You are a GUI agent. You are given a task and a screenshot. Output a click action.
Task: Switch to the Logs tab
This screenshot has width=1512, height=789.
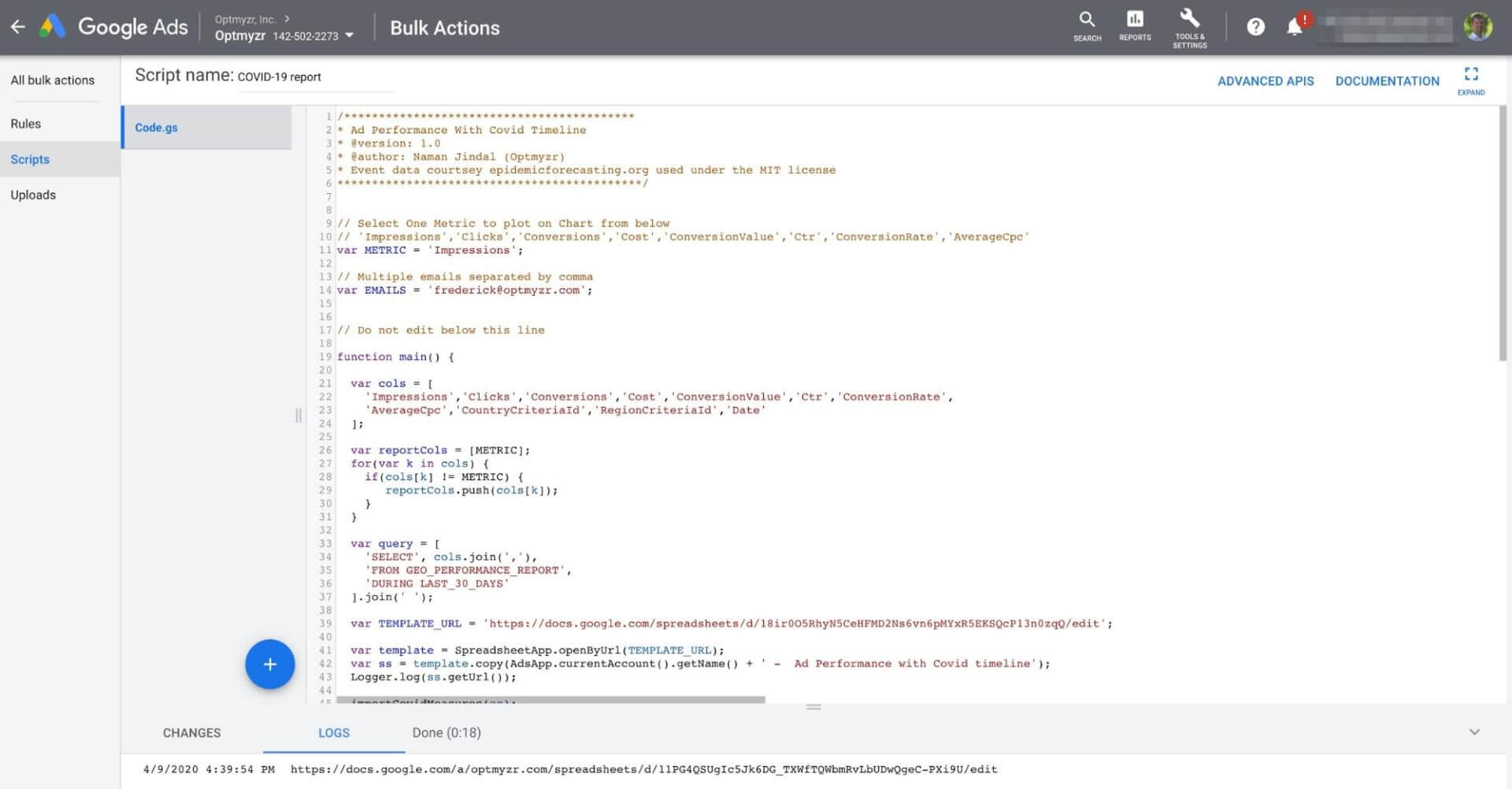click(x=334, y=732)
